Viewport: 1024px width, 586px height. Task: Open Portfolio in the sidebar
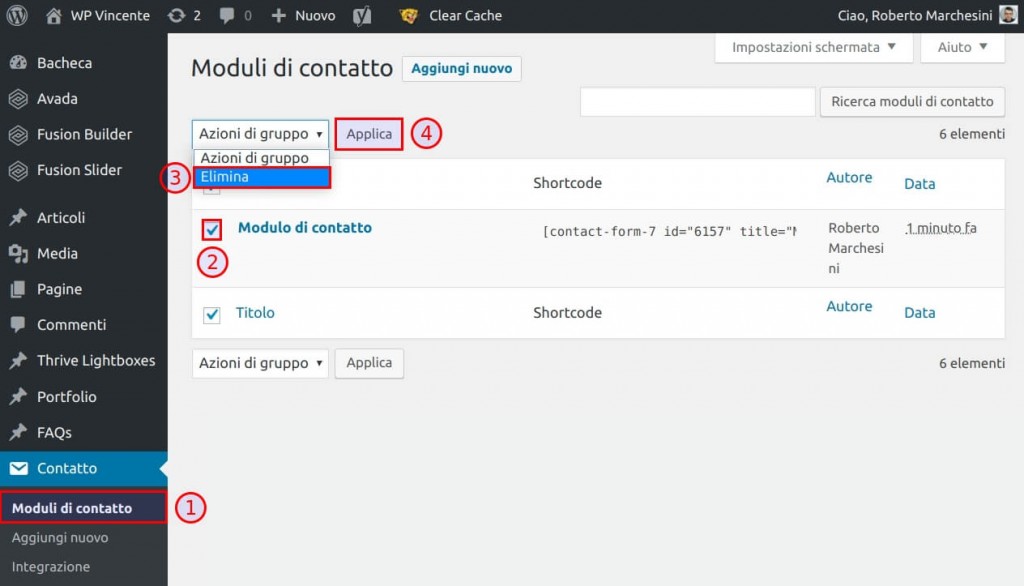pyautogui.click(x=67, y=397)
